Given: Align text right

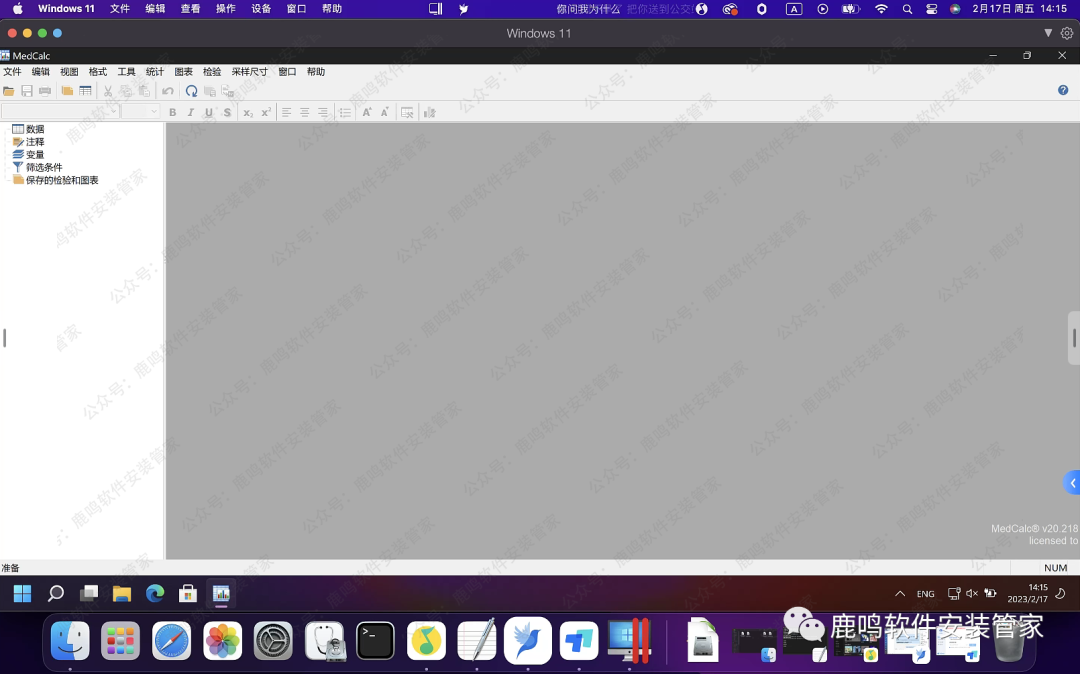Looking at the screenshot, I should tap(322, 112).
